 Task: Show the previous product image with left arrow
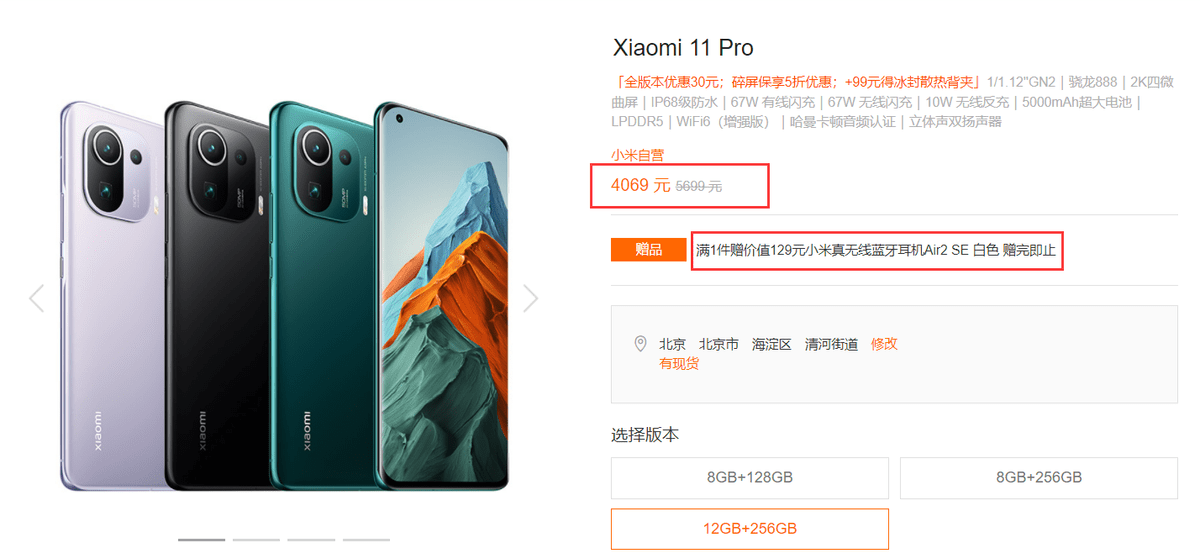[37, 298]
